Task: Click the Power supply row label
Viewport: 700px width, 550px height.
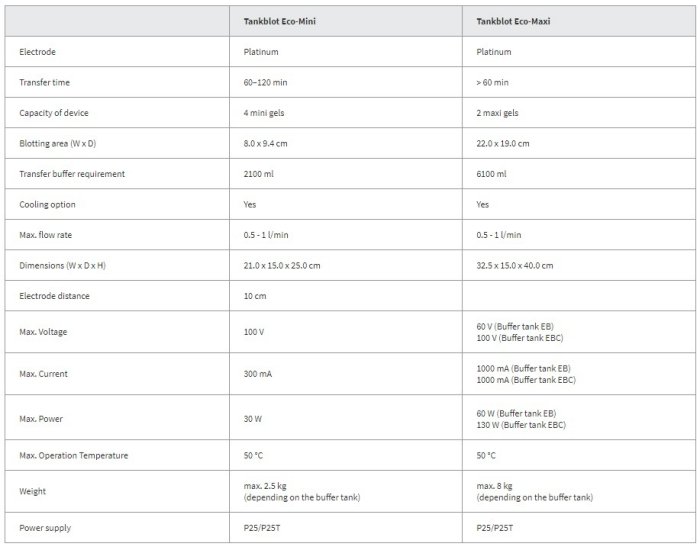Action: [x=46, y=527]
